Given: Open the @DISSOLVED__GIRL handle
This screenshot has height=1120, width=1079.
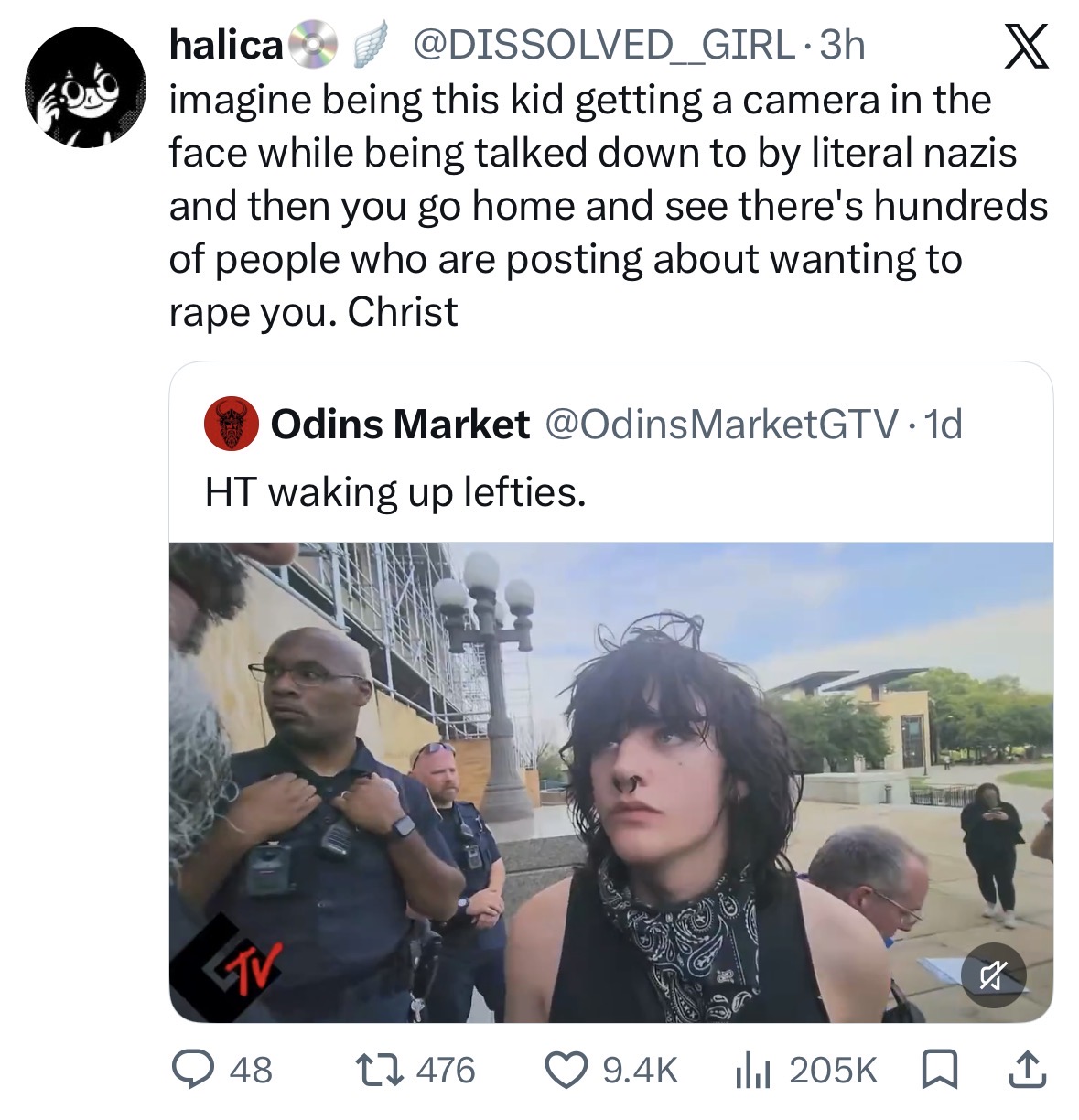Looking at the screenshot, I should (603, 45).
